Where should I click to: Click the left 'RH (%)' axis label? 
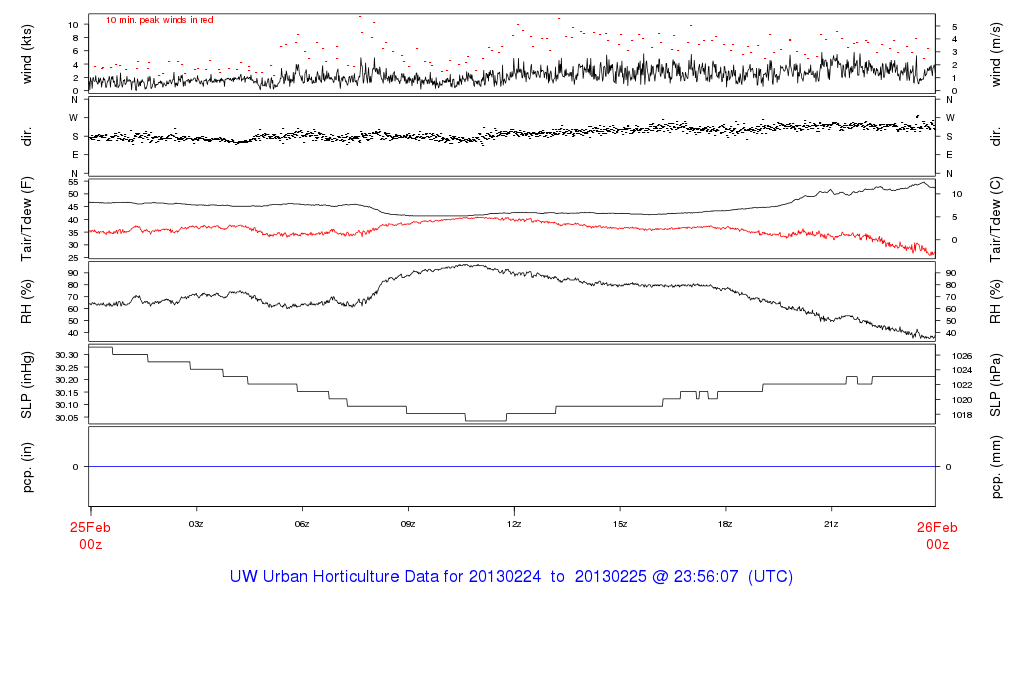tap(27, 301)
